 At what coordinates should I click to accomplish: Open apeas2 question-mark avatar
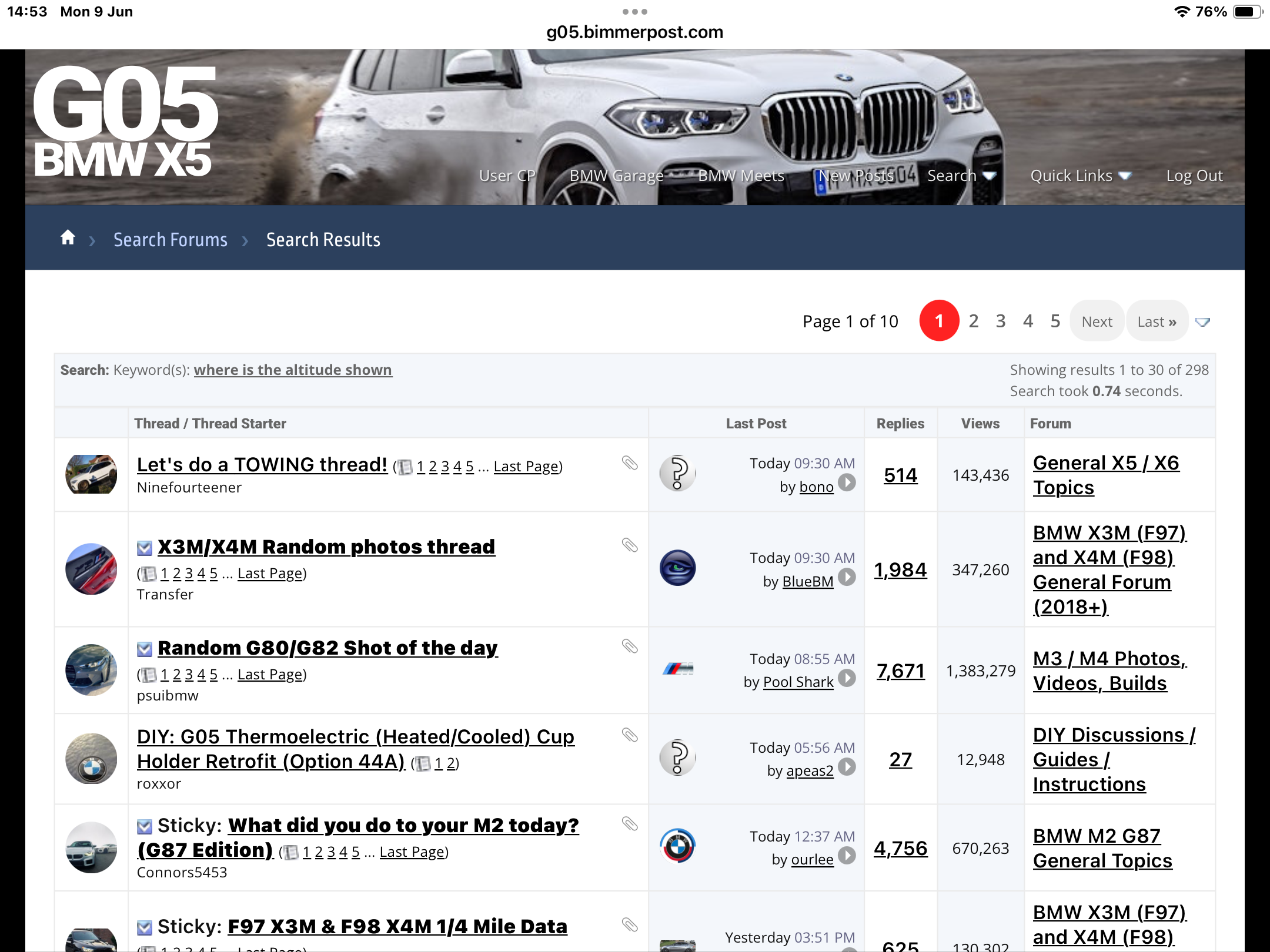(677, 757)
